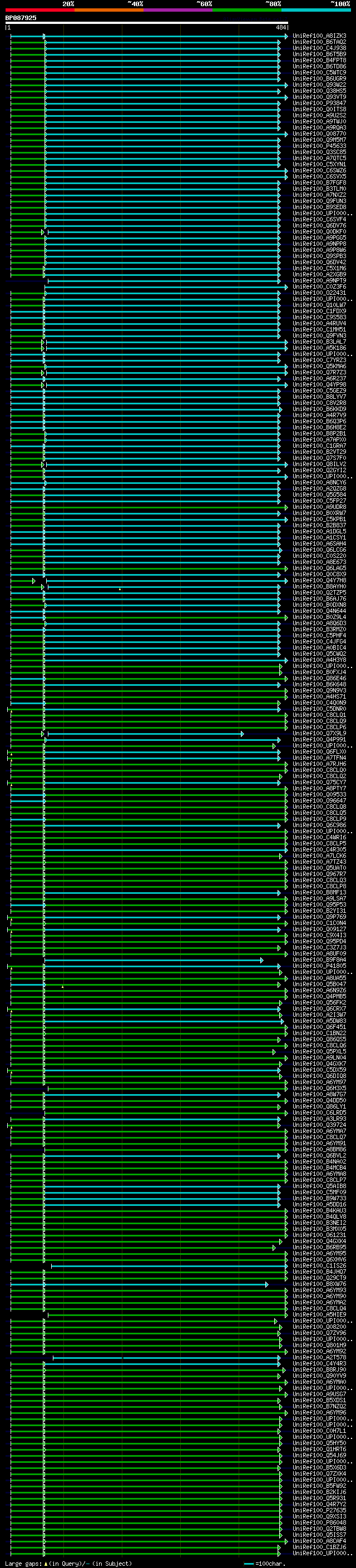Click the UniRef100_Q7ZXX4 label
The image size is (356, 1568).
[x=319, y=1473]
